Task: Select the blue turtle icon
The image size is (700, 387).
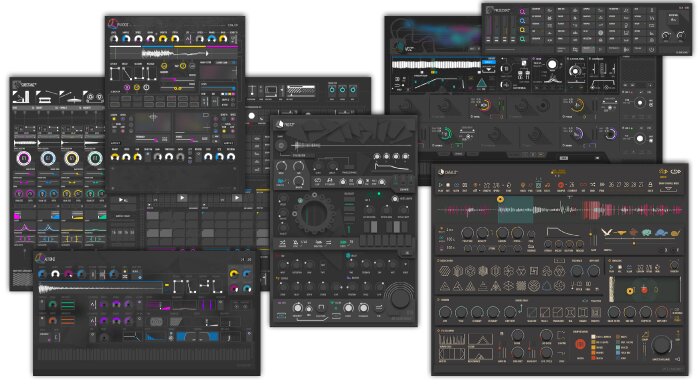Action: [661, 233]
